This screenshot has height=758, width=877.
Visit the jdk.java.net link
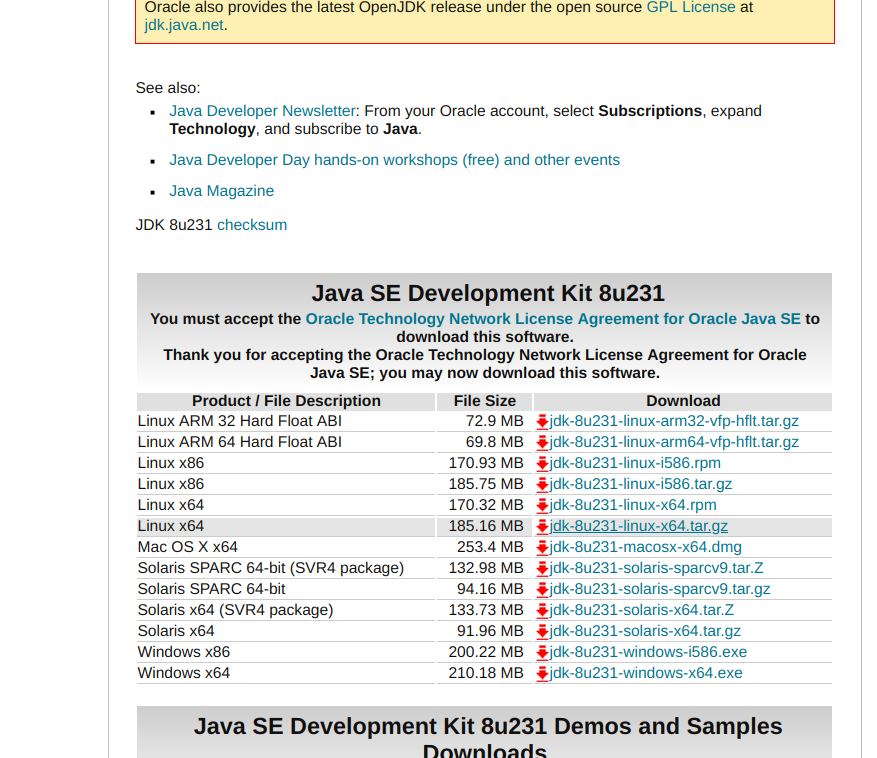tap(184, 25)
